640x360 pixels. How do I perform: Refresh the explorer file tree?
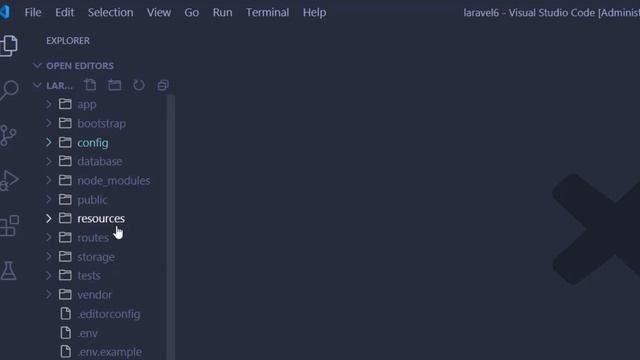pos(139,85)
